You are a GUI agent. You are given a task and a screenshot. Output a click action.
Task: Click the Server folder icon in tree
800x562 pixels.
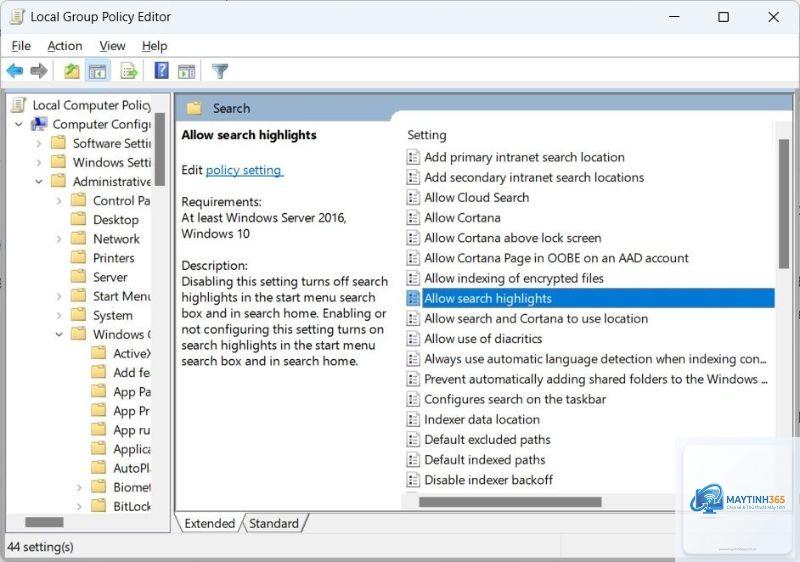[78, 276]
